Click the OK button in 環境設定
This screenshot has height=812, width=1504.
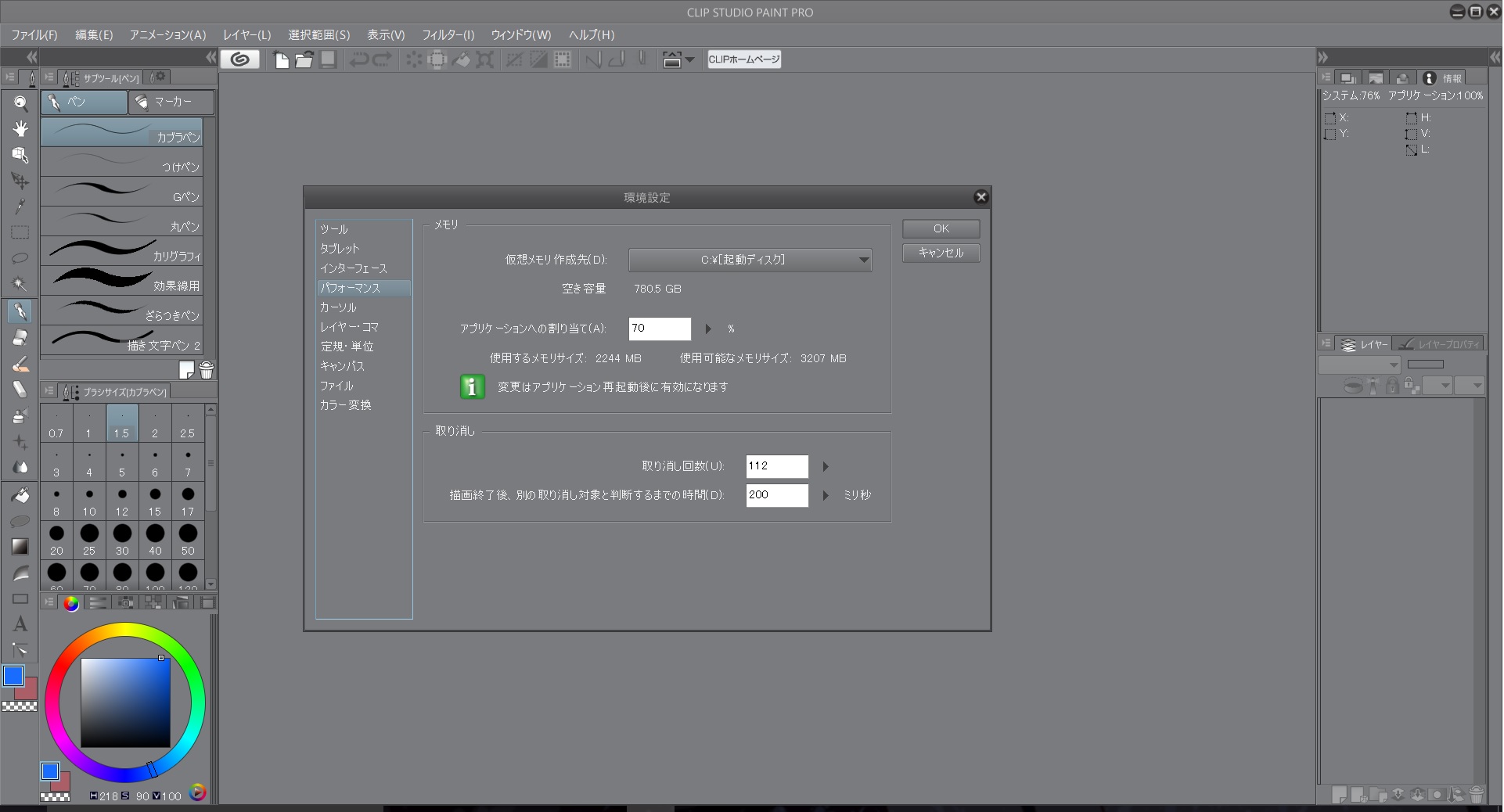[x=941, y=228]
